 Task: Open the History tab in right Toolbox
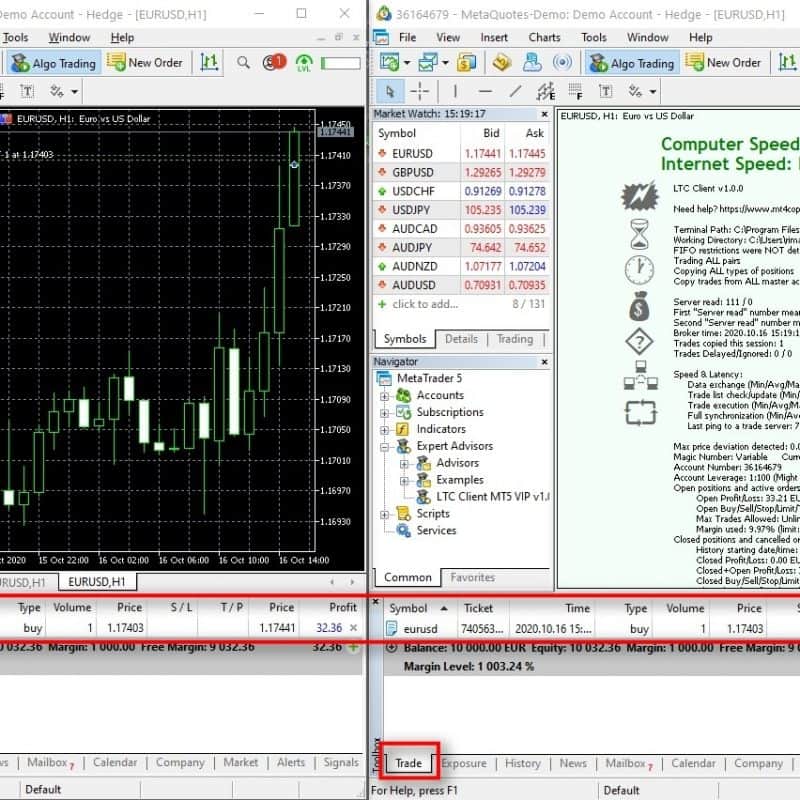tap(522, 763)
